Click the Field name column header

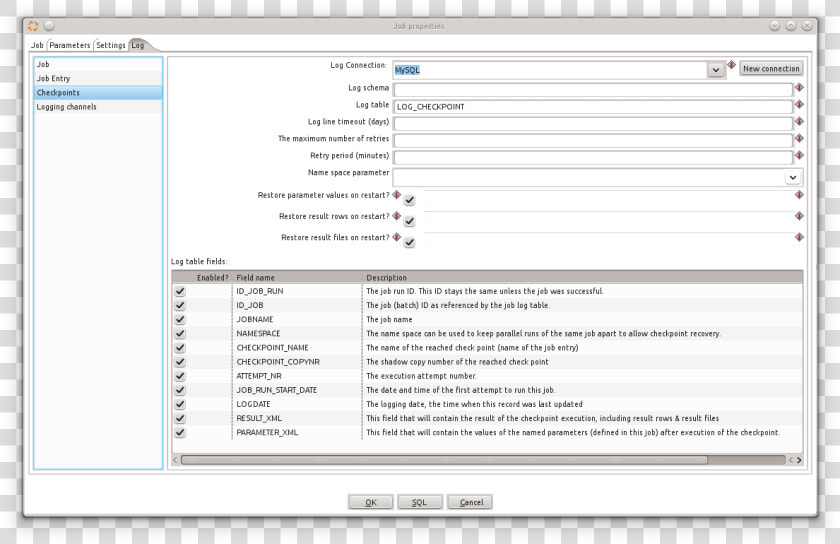coord(297,278)
